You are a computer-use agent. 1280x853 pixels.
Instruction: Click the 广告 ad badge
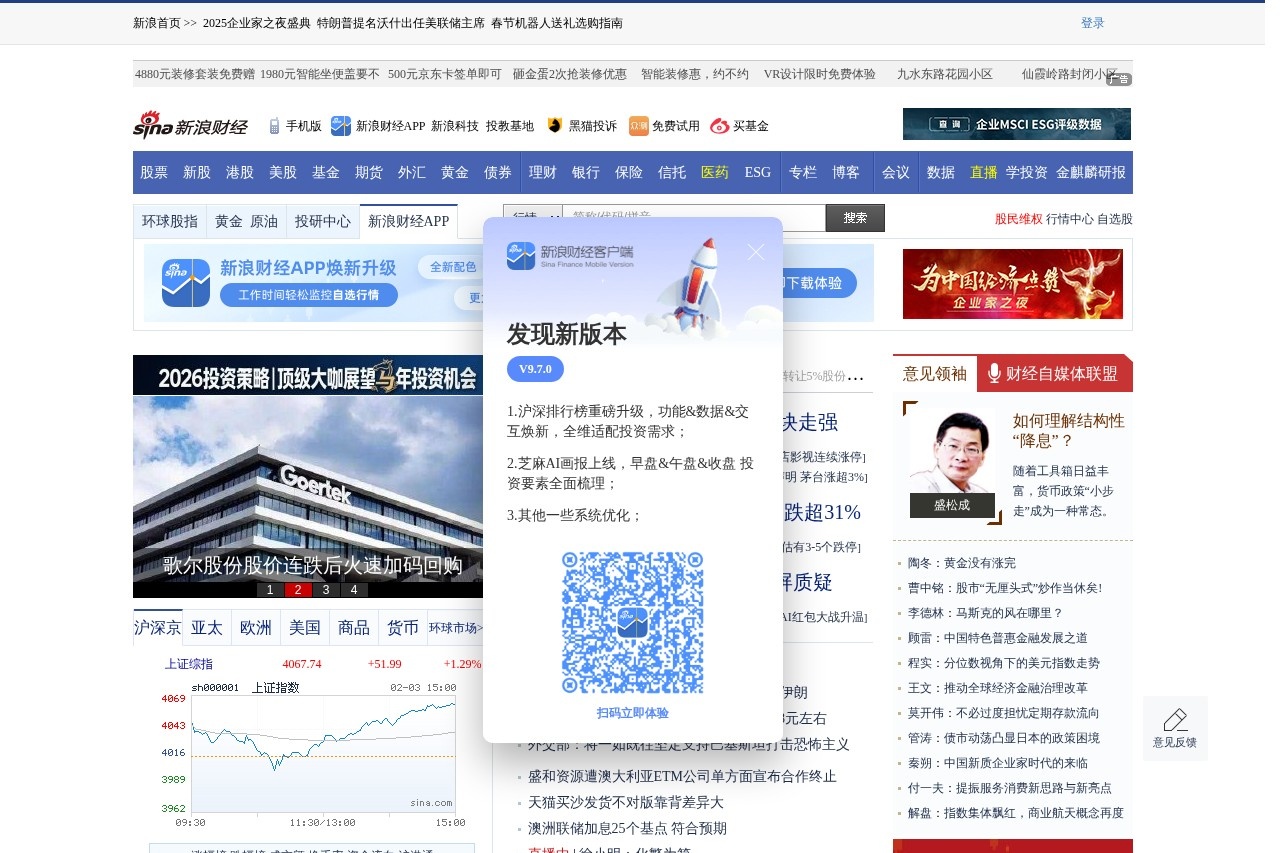click(1119, 79)
